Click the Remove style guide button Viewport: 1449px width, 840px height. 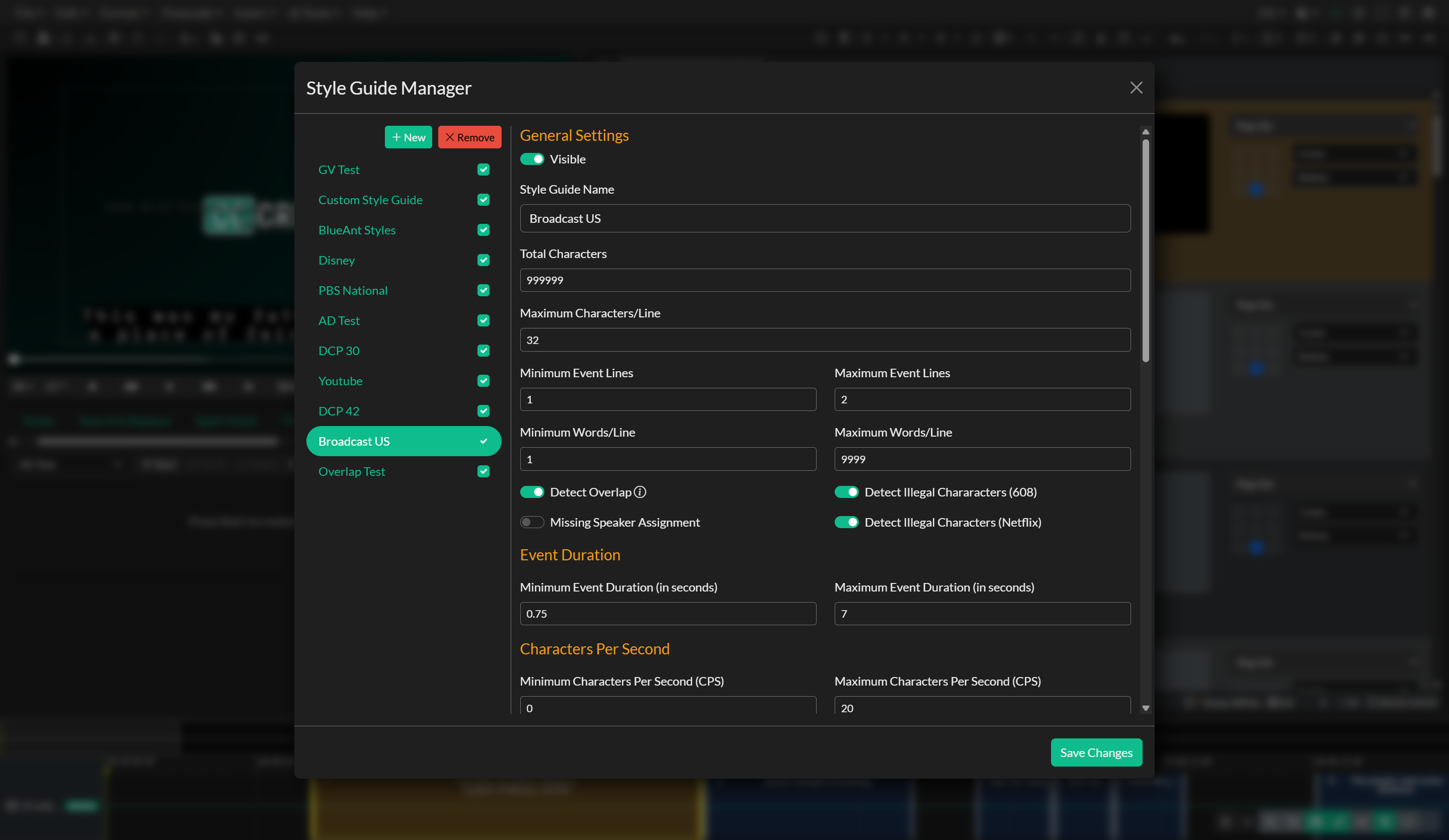click(469, 137)
